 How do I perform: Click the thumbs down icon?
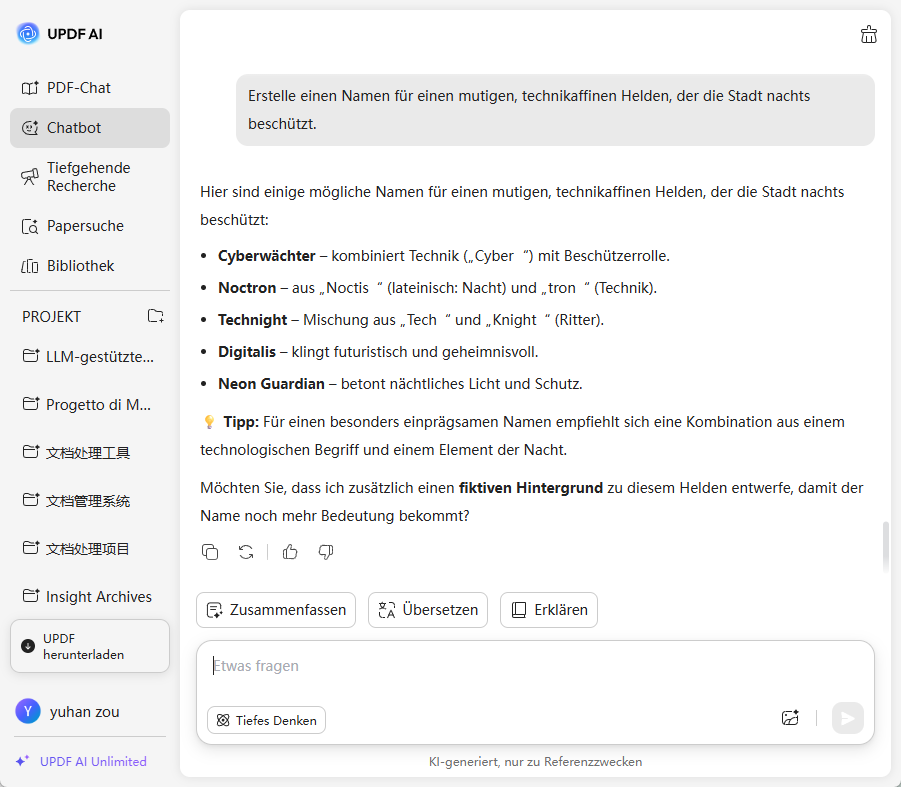[x=326, y=552]
